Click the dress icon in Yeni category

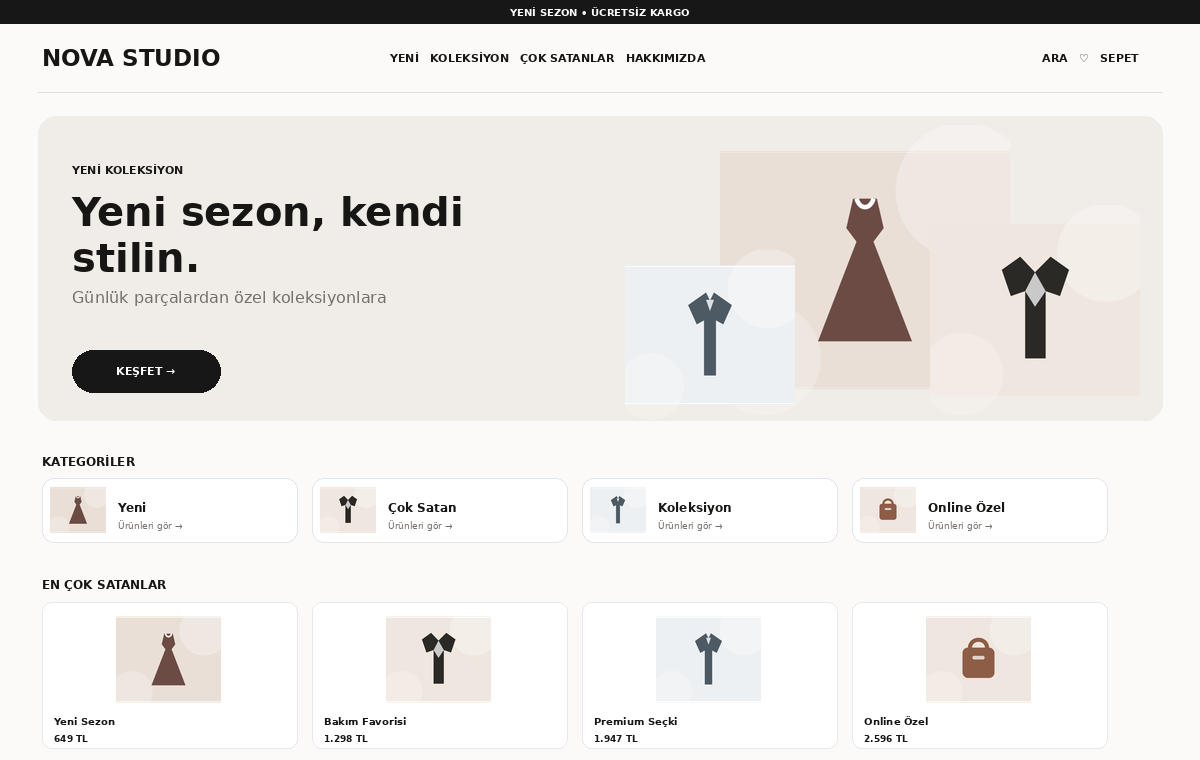[78, 510]
